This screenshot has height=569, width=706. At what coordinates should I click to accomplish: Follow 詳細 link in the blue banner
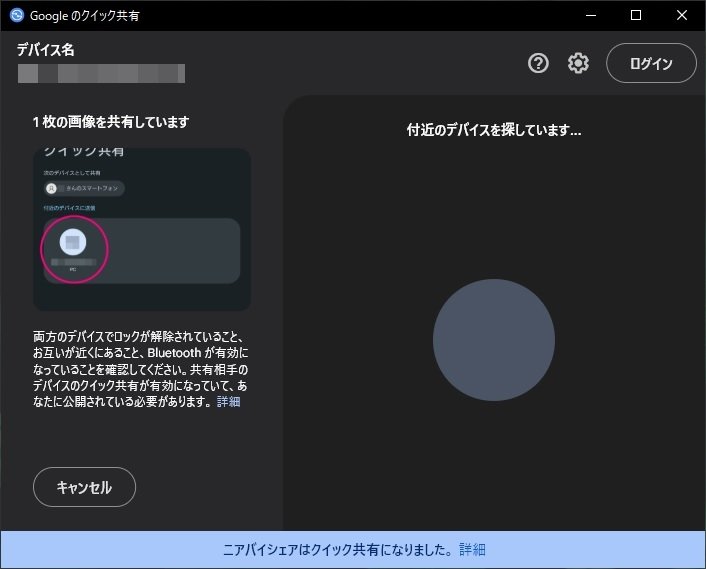[472, 550]
